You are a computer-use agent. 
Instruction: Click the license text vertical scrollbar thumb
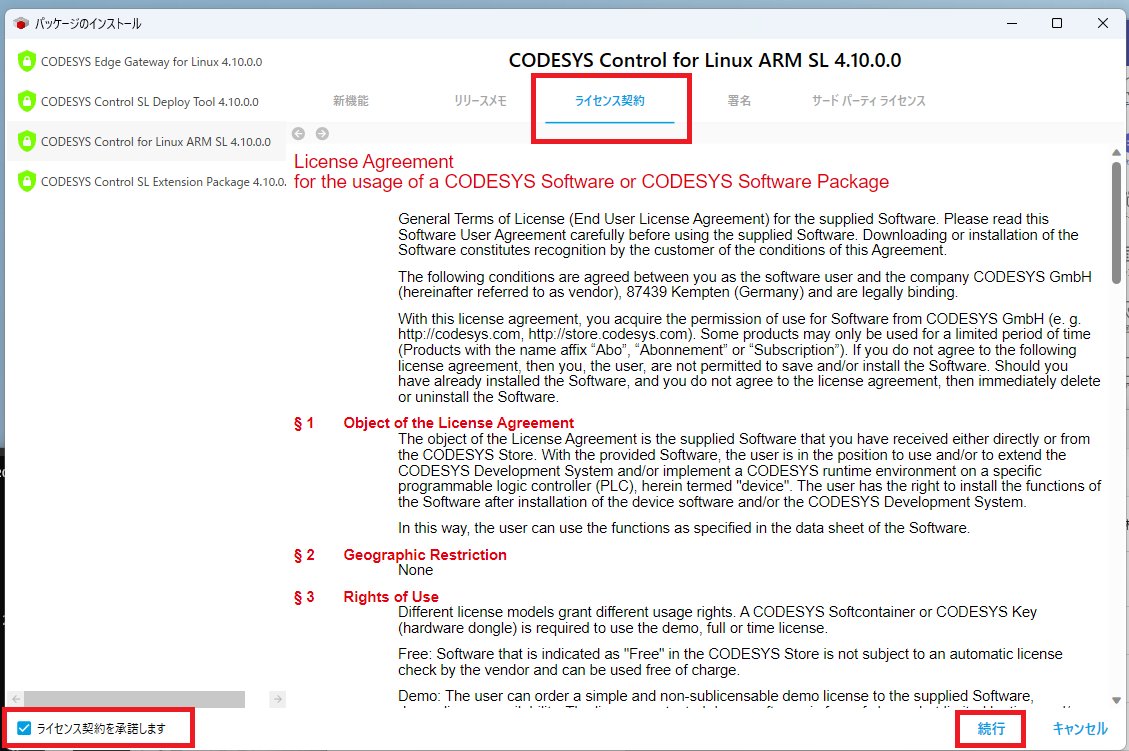click(1116, 220)
